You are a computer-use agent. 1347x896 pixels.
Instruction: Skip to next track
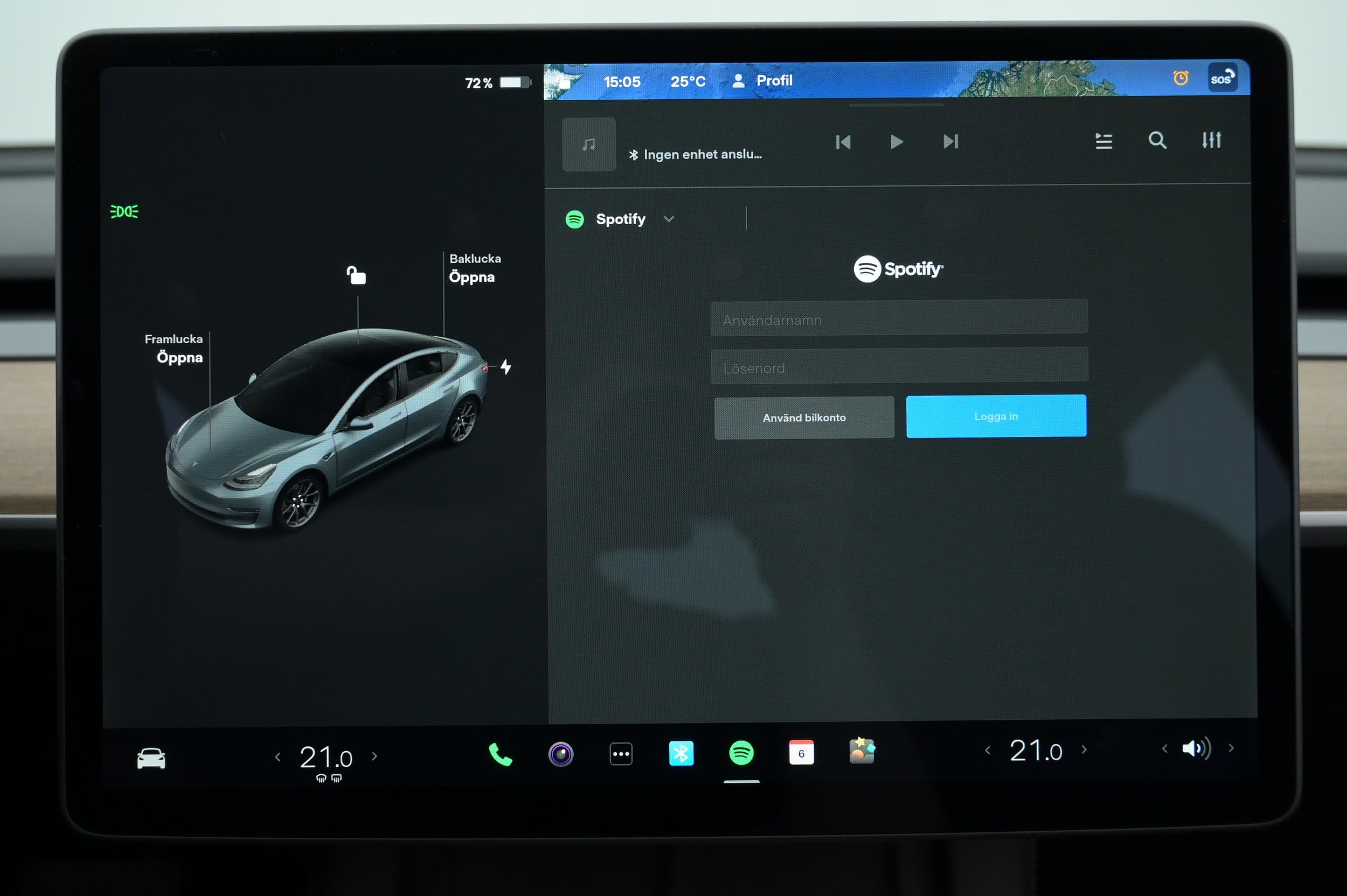950,141
